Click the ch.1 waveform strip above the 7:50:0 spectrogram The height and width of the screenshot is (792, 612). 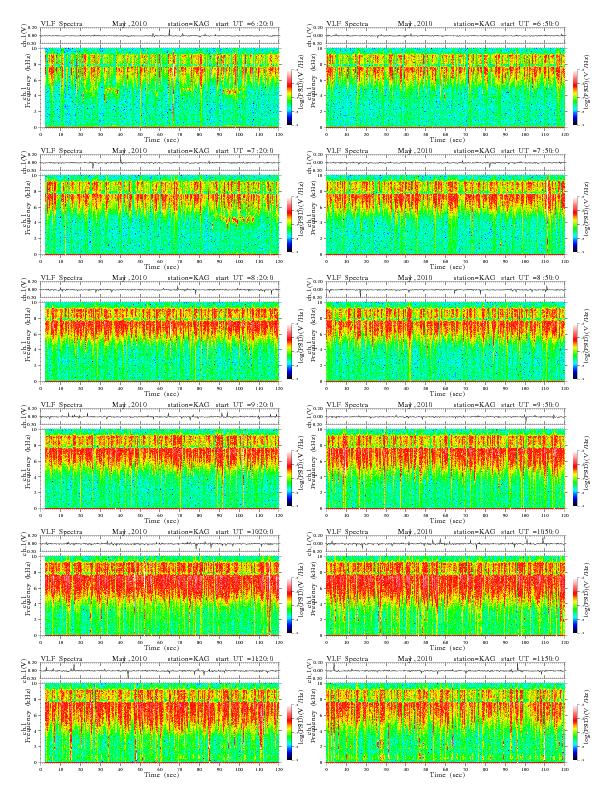445,163
